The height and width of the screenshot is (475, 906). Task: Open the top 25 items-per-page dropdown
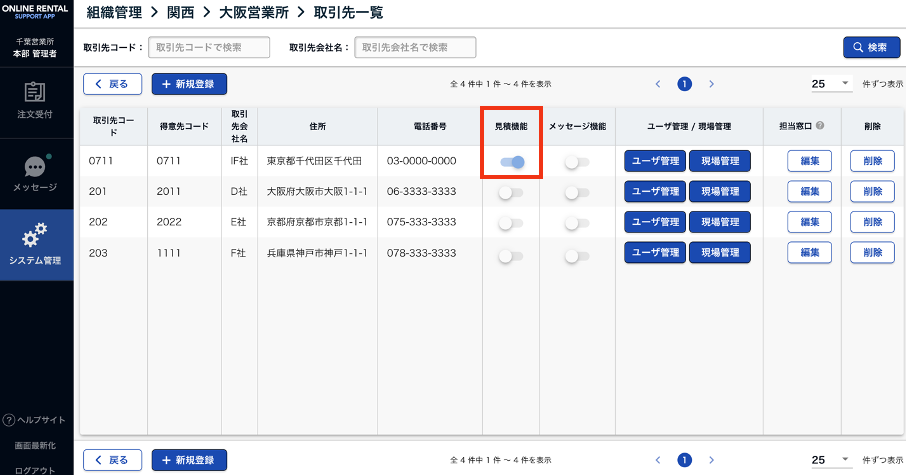point(830,84)
